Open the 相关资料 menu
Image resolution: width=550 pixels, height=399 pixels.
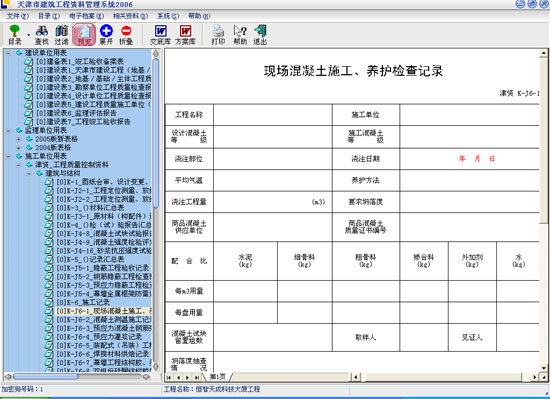pos(130,16)
